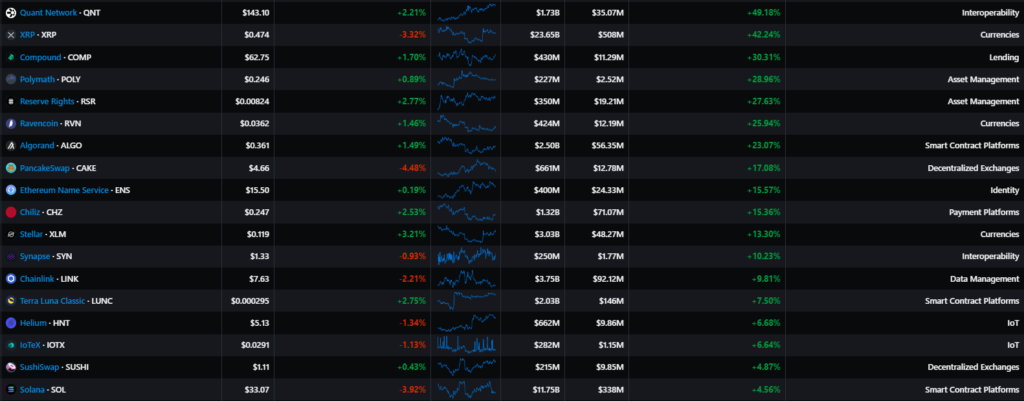Open the Compound asset link
The image size is (1024, 401).
click(40, 57)
